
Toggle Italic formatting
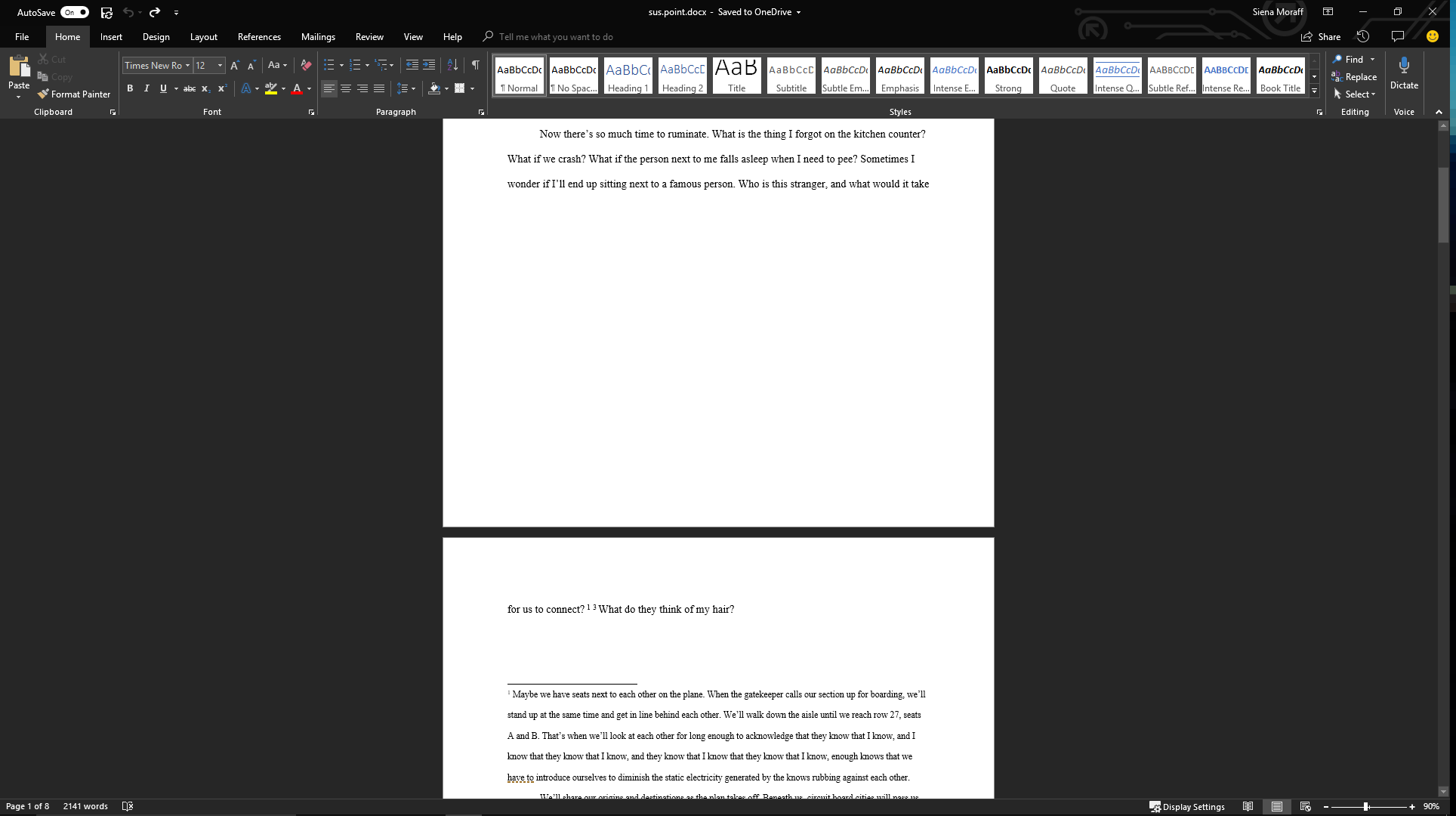pos(147,88)
